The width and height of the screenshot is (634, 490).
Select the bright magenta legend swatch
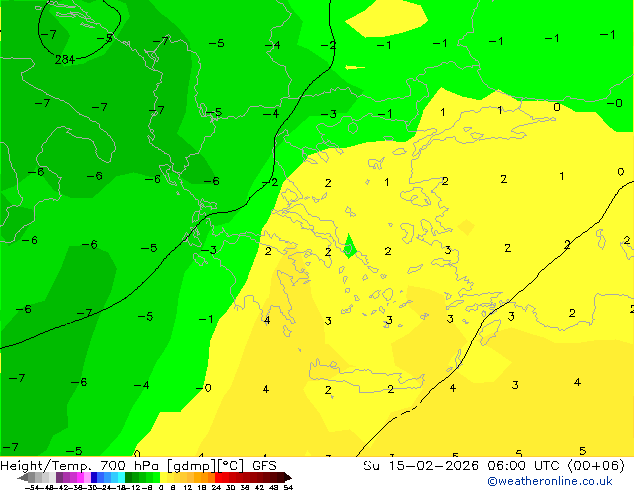pyautogui.click(x=80, y=477)
